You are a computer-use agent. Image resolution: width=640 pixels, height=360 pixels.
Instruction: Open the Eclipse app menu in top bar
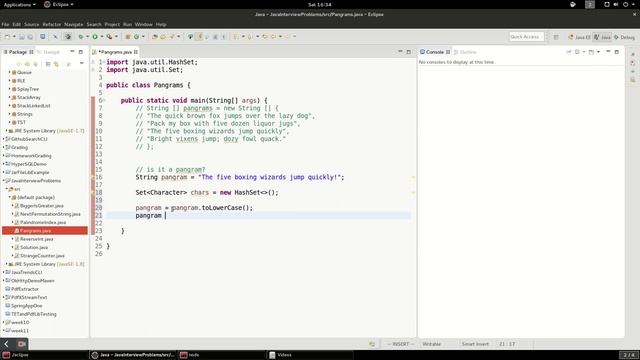pos(59,4)
